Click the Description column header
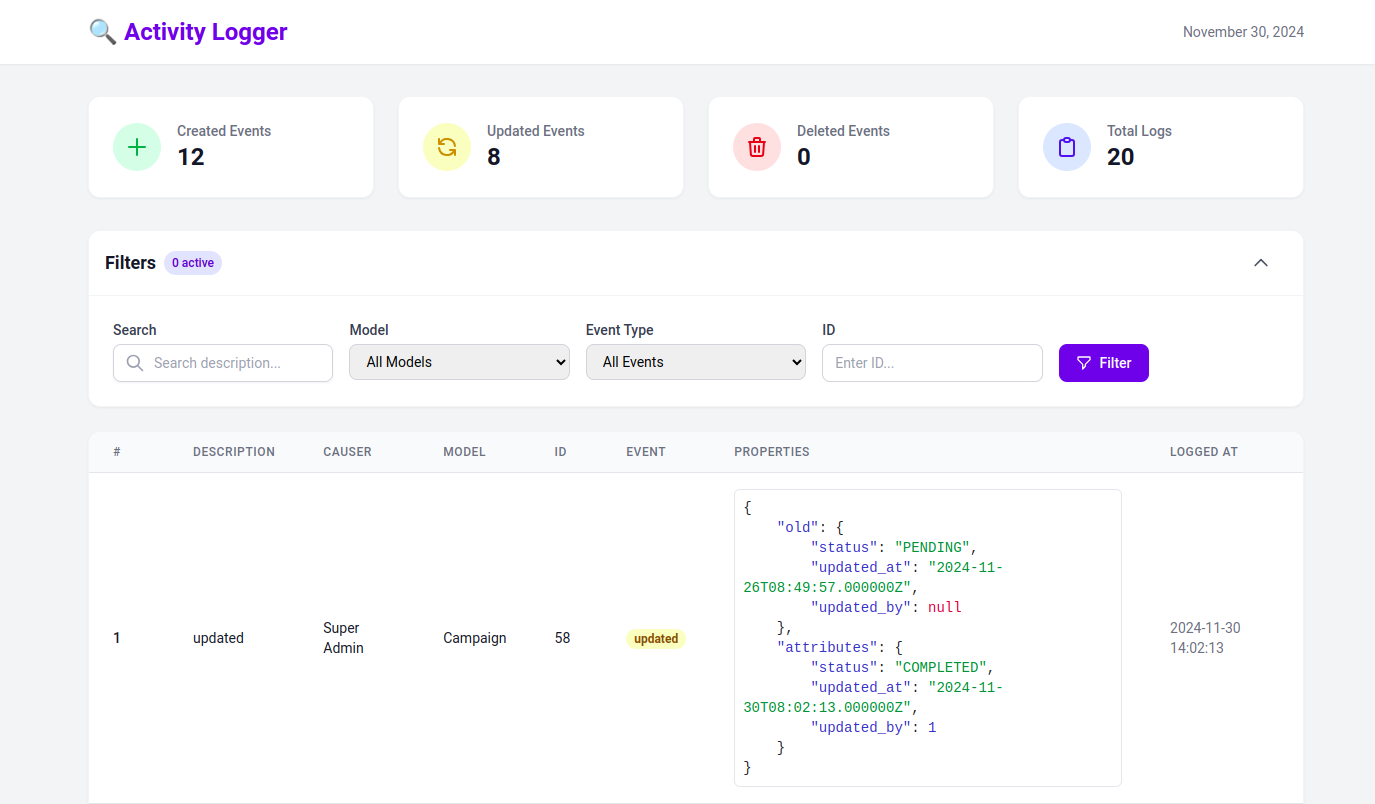The image size is (1375, 804). click(x=234, y=452)
